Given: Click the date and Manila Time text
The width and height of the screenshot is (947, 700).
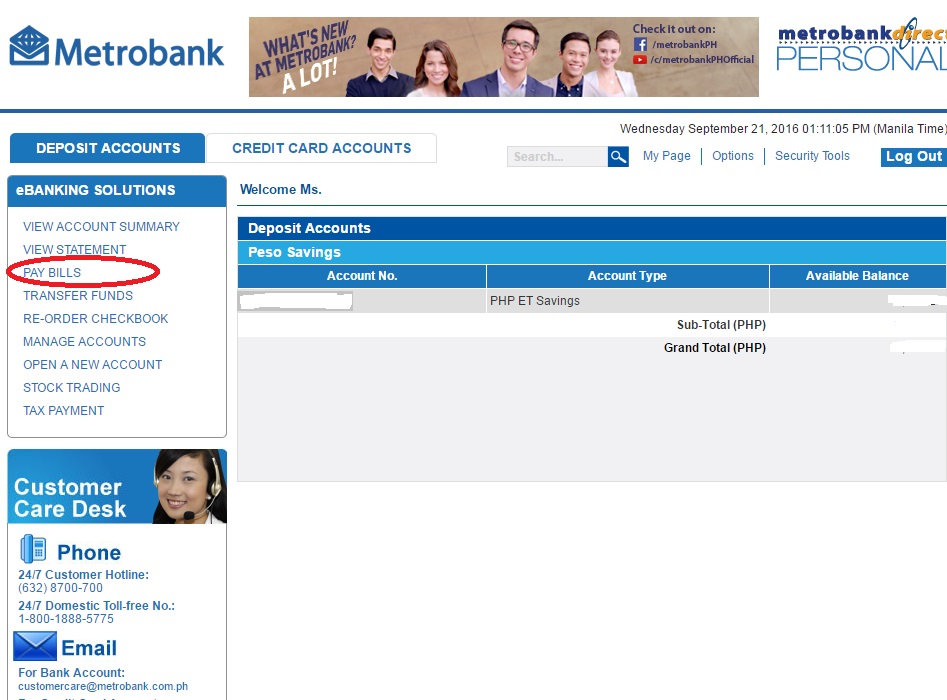Looking at the screenshot, I should click(783, 129).
